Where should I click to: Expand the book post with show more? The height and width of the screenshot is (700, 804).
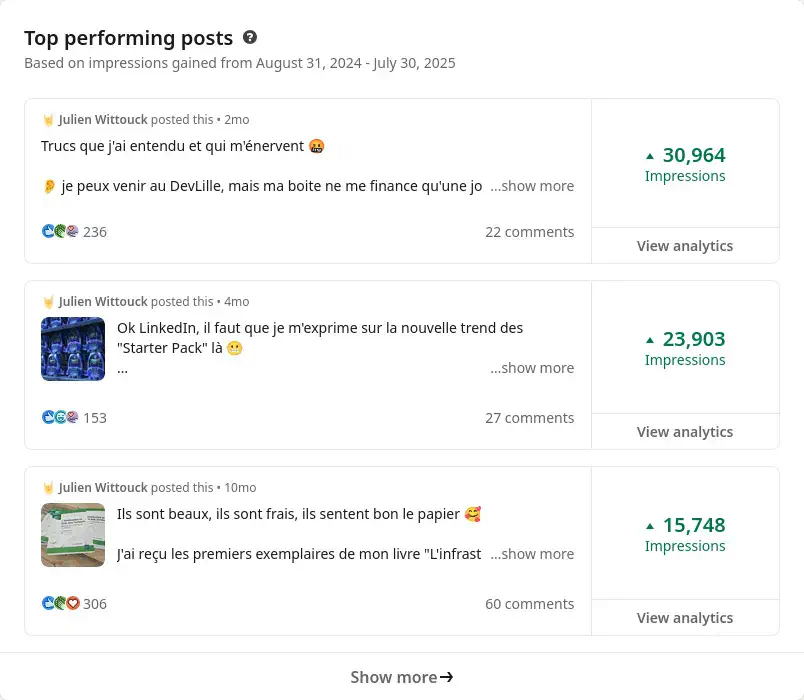pos(532,554)
